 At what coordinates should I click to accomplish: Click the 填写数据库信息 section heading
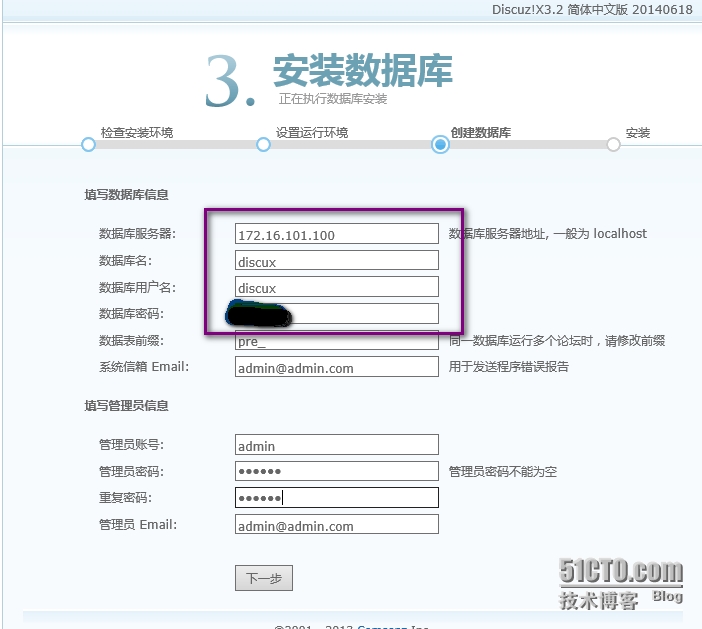pyautogui.click(x=126, y=195)
